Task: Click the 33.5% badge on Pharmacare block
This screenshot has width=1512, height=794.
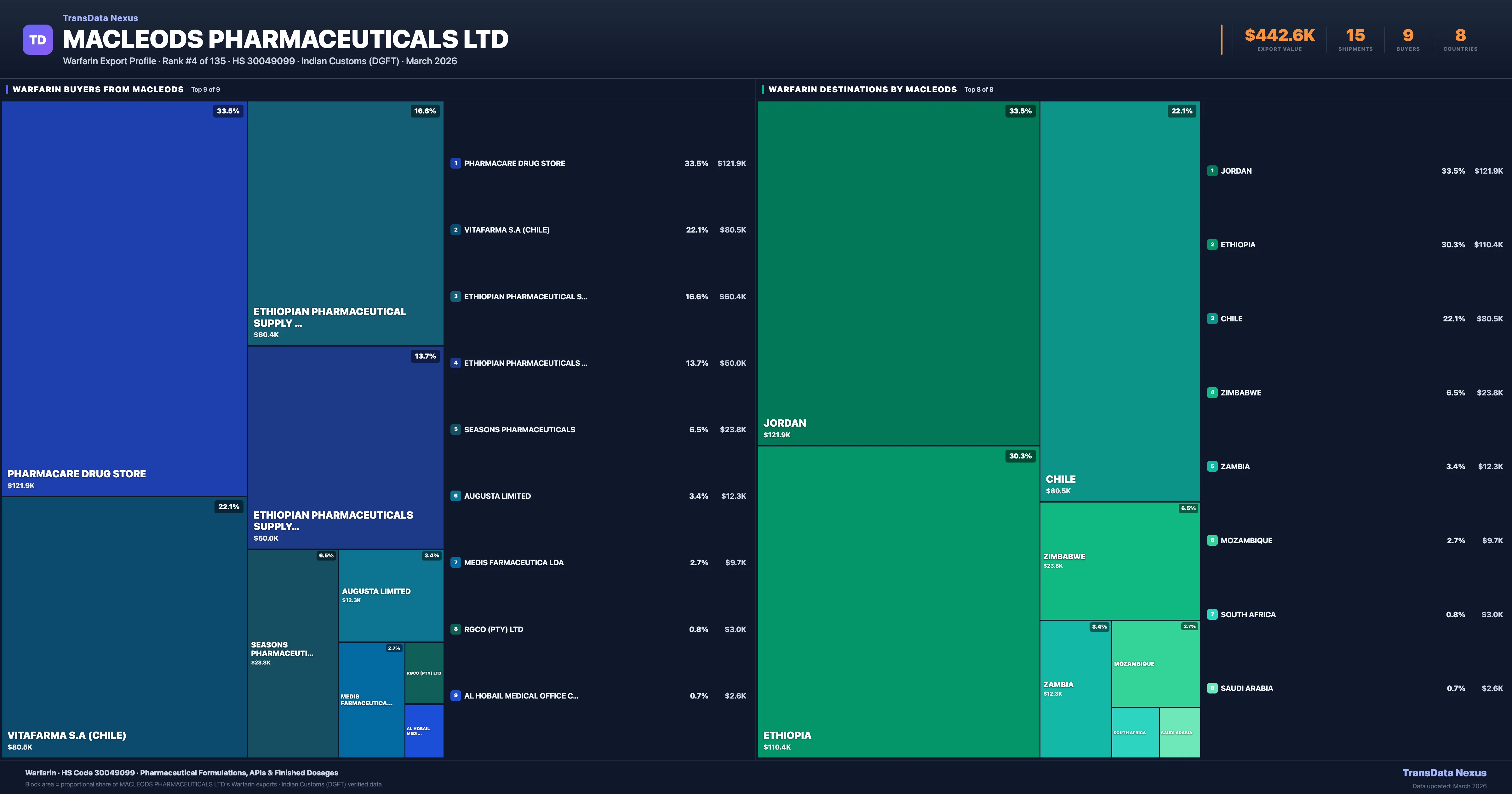Action: click(228, 111)
